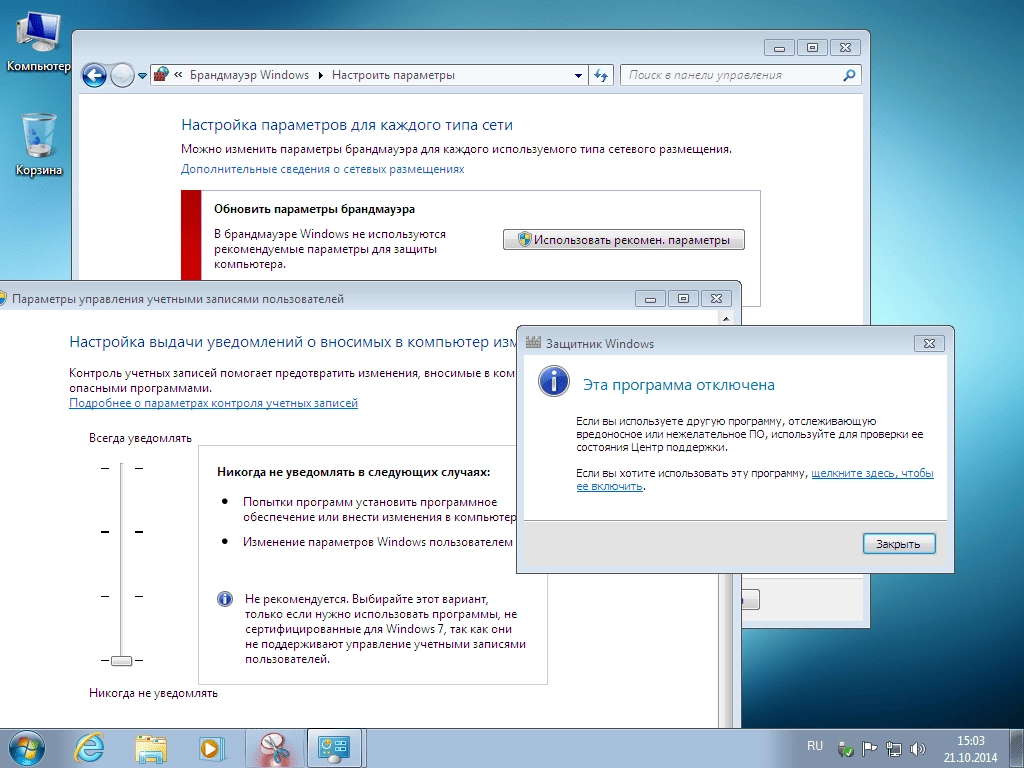Click the Back arrow in Firewall window
The height and width of the screenshot is (768, 1024).
[94, 76]
